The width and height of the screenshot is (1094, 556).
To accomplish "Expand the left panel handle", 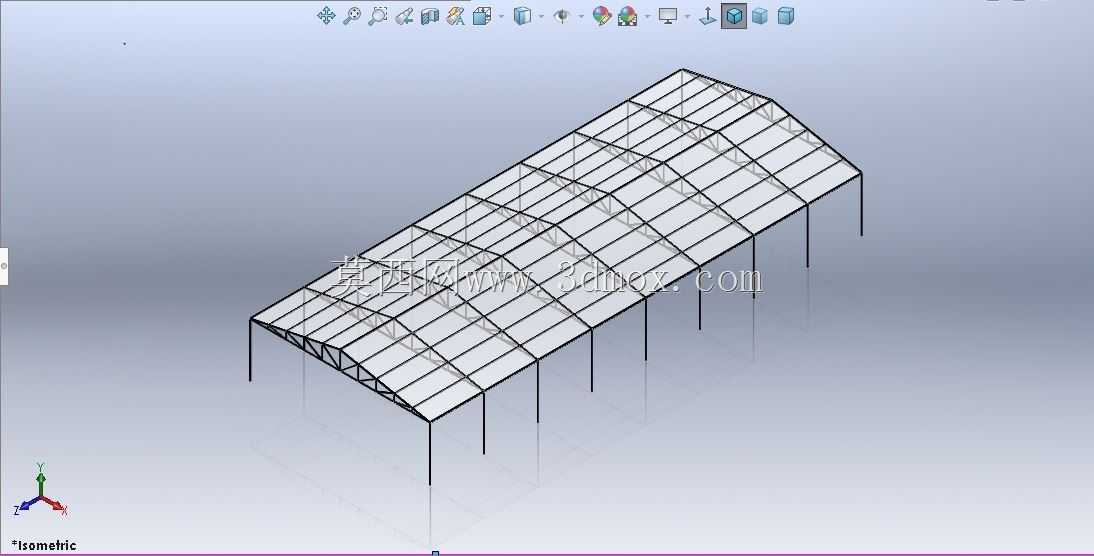I will (x=3, y=266).
